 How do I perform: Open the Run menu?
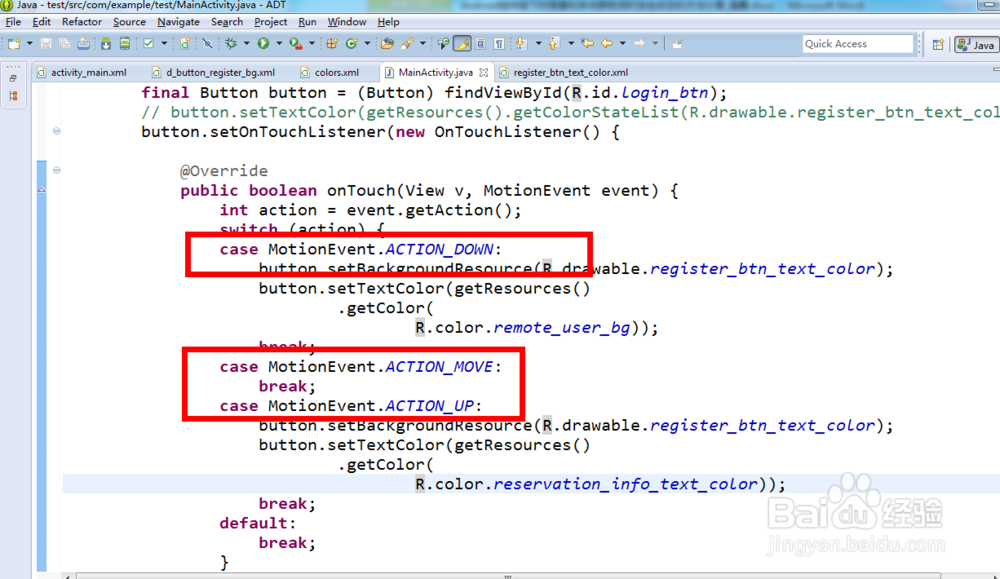(307, 22)
